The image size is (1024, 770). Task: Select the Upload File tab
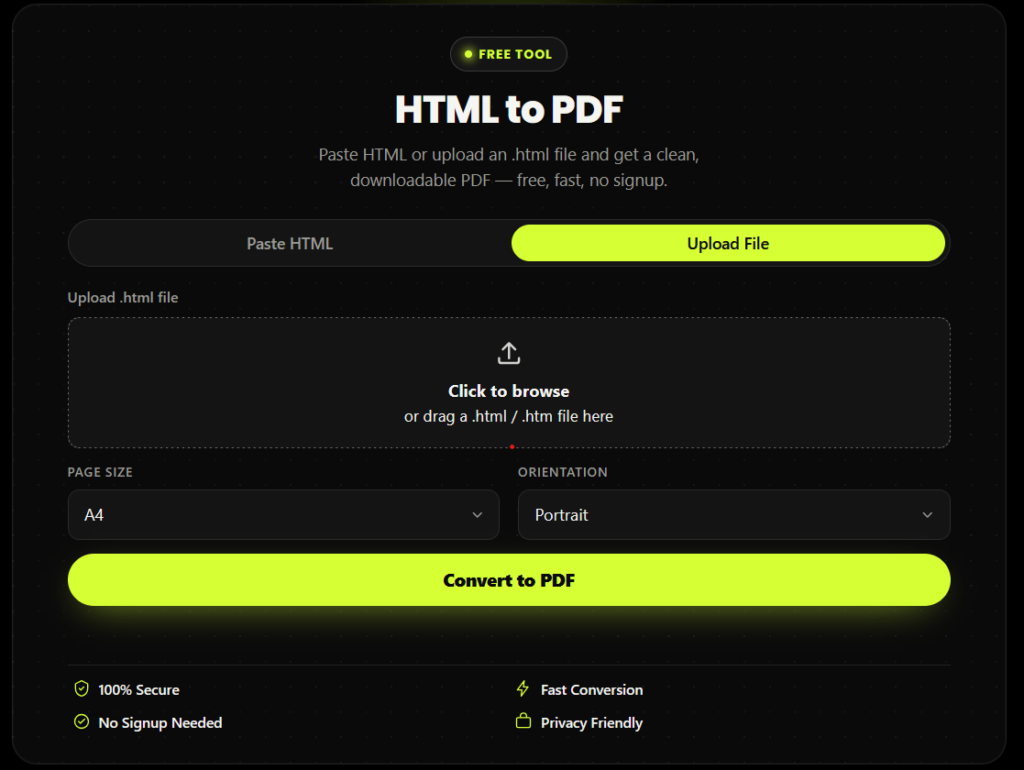(x=728, y=244)
